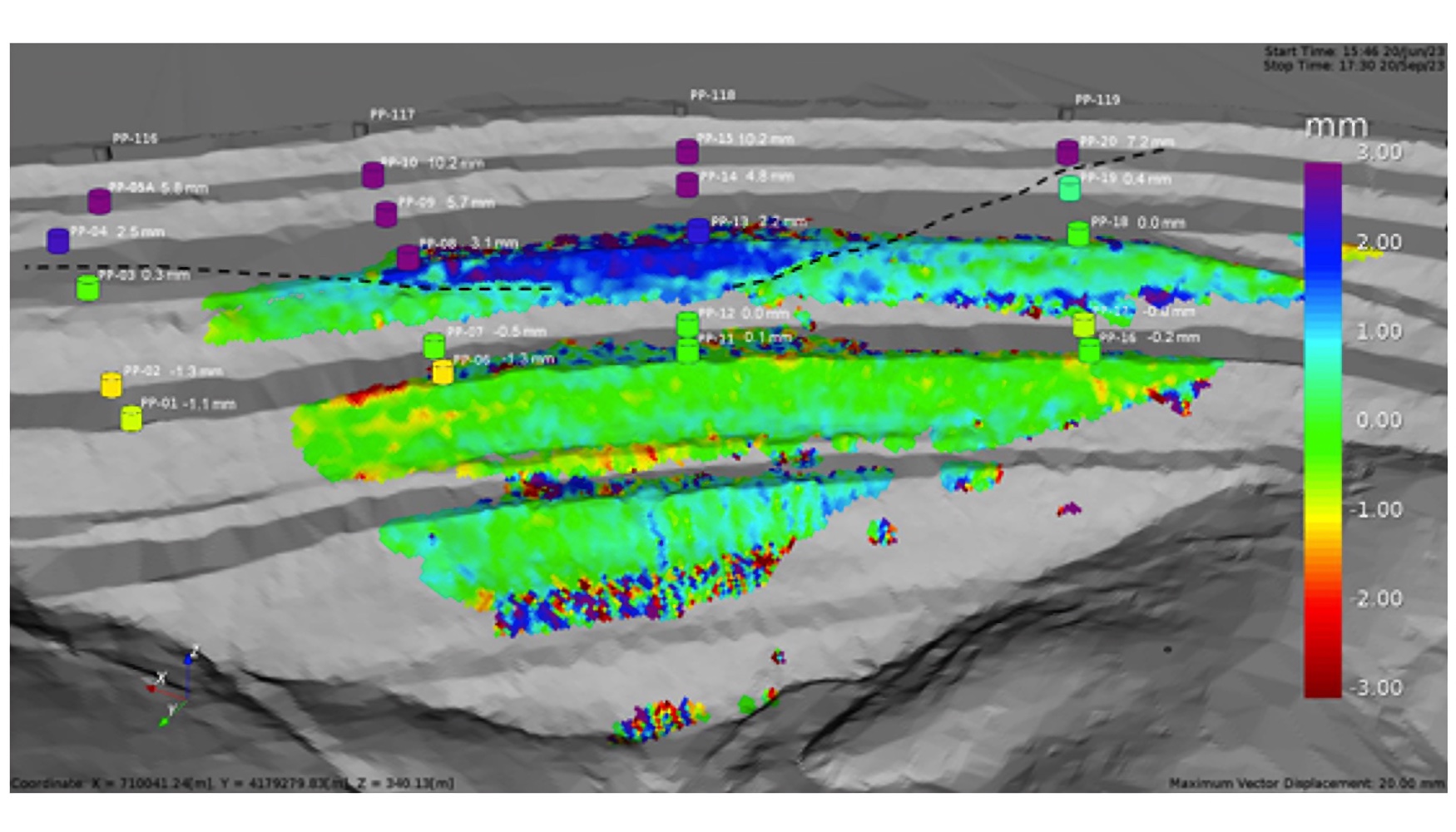Screen dimensions: 1456x832
Task: Select the PP-05A purple prism marker
Action: pyautogui.click(x=99, y=201)
